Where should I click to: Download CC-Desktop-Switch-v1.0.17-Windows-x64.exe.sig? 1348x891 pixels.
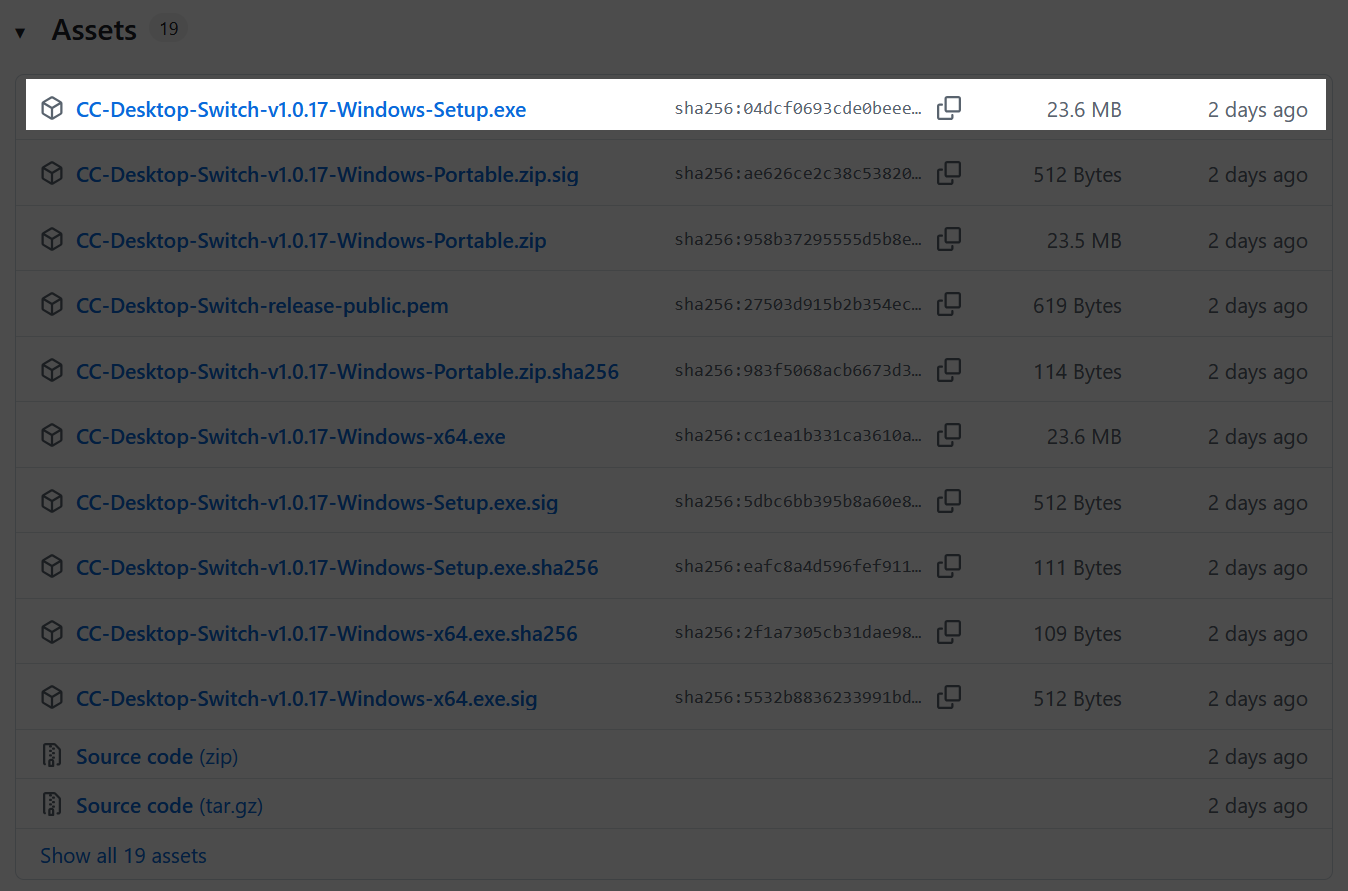306,699
